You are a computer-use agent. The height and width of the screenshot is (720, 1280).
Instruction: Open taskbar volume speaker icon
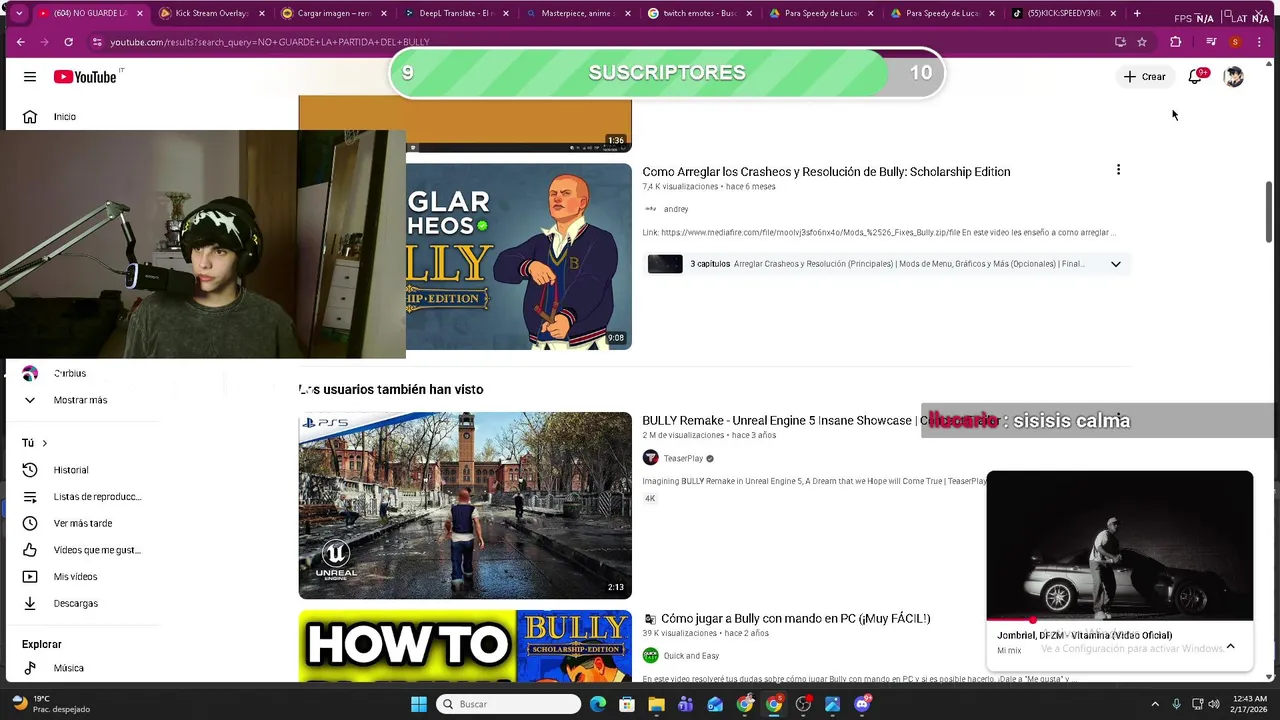[x=1214, y=704]
